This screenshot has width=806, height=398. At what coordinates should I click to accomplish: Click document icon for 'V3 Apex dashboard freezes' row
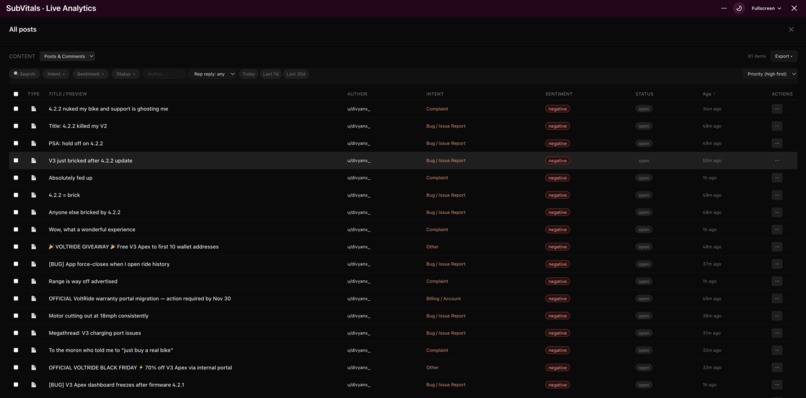click(33, 385)
